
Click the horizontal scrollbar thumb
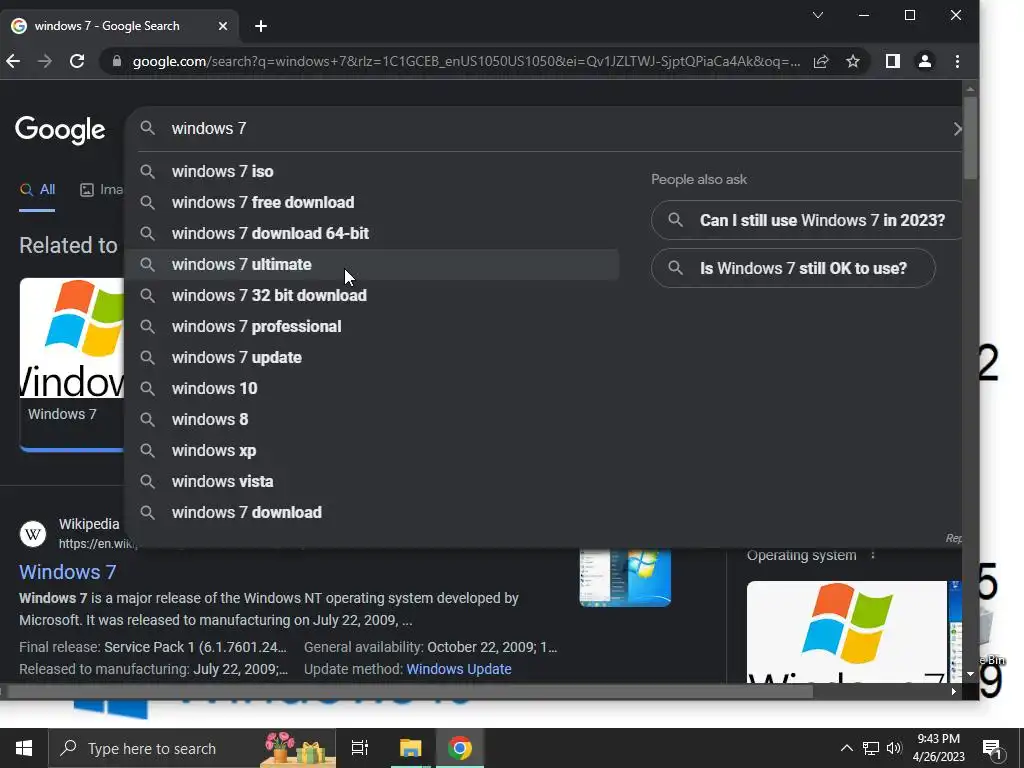tap(410, 692)
